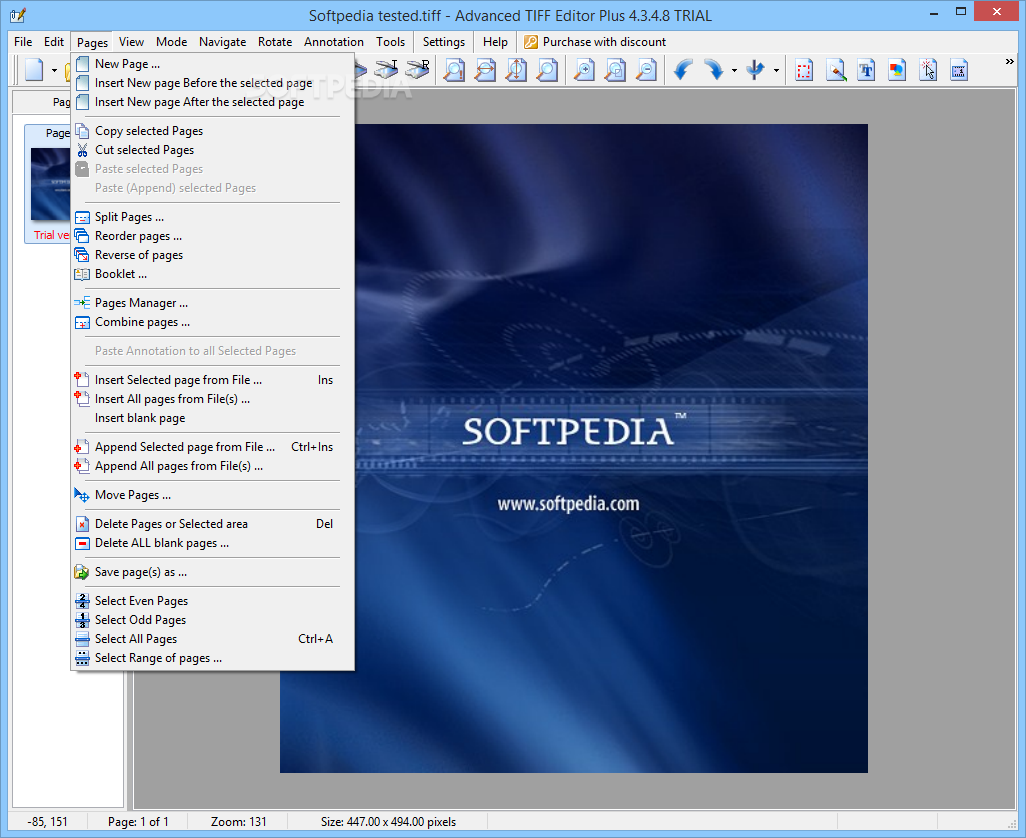Choose Save page(s) as...
The height and width of the screenshot is (838, 1026).
(x=213, y=572)
